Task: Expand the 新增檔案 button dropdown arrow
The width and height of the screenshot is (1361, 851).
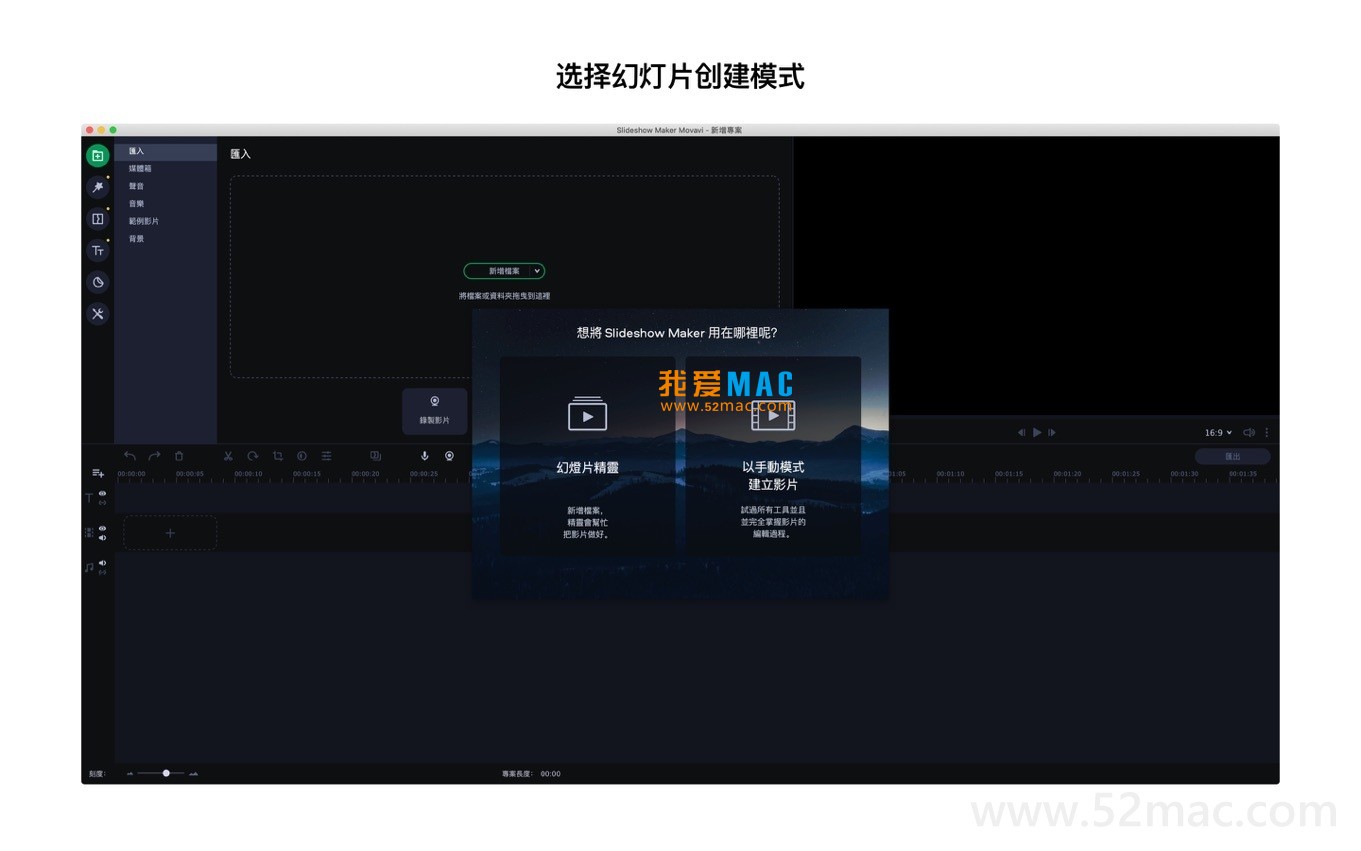Action: (x=537, y=271)
